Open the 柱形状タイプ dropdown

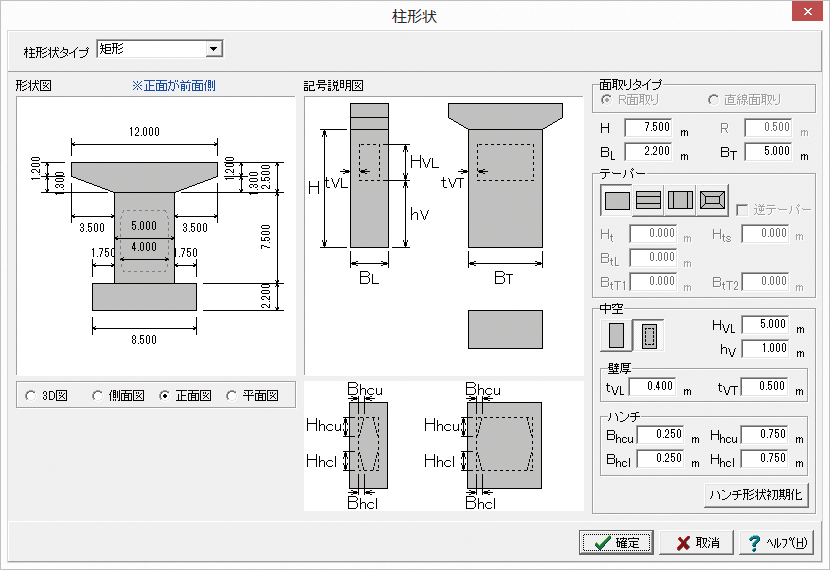point(213,48)
